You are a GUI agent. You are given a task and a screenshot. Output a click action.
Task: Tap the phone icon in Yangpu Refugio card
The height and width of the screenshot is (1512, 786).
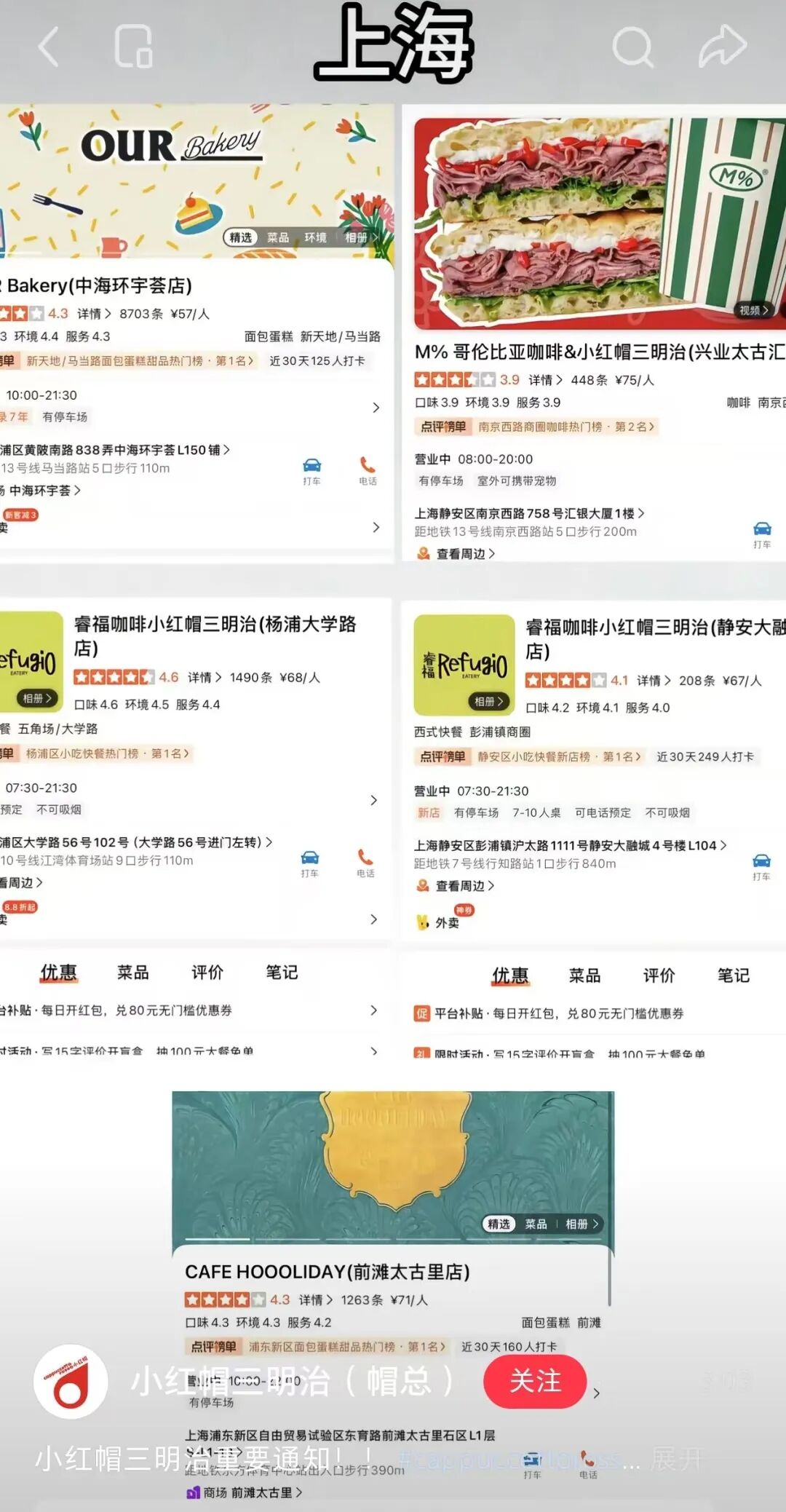coord(365,863)
